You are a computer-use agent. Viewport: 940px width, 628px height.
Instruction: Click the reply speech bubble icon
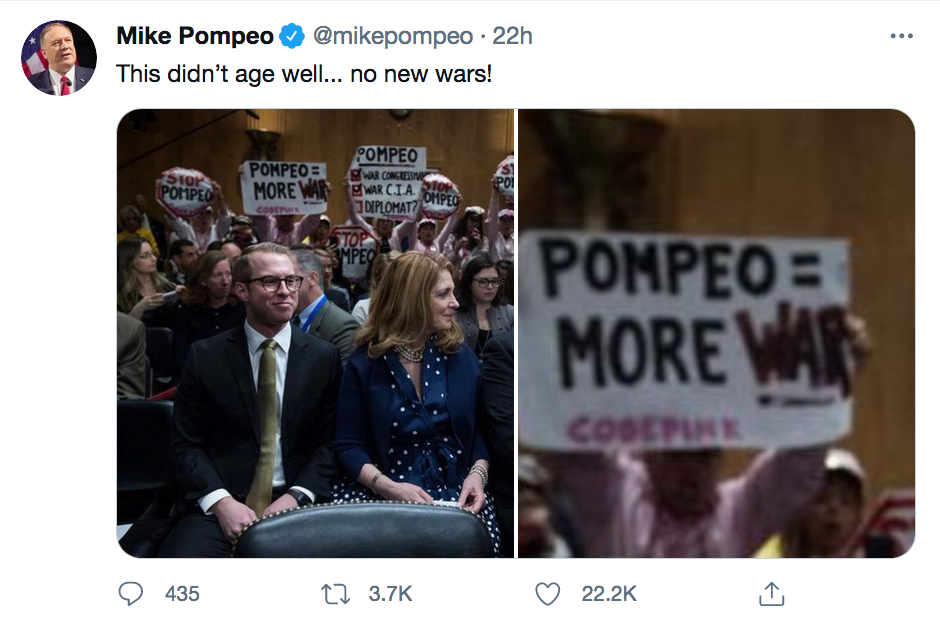tap(131, 594)
